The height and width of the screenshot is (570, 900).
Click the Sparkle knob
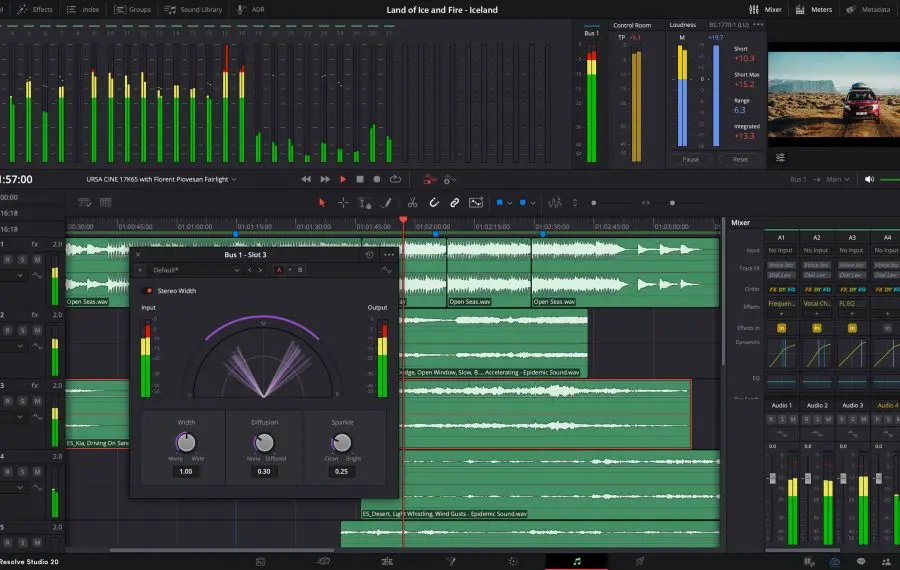342,442
